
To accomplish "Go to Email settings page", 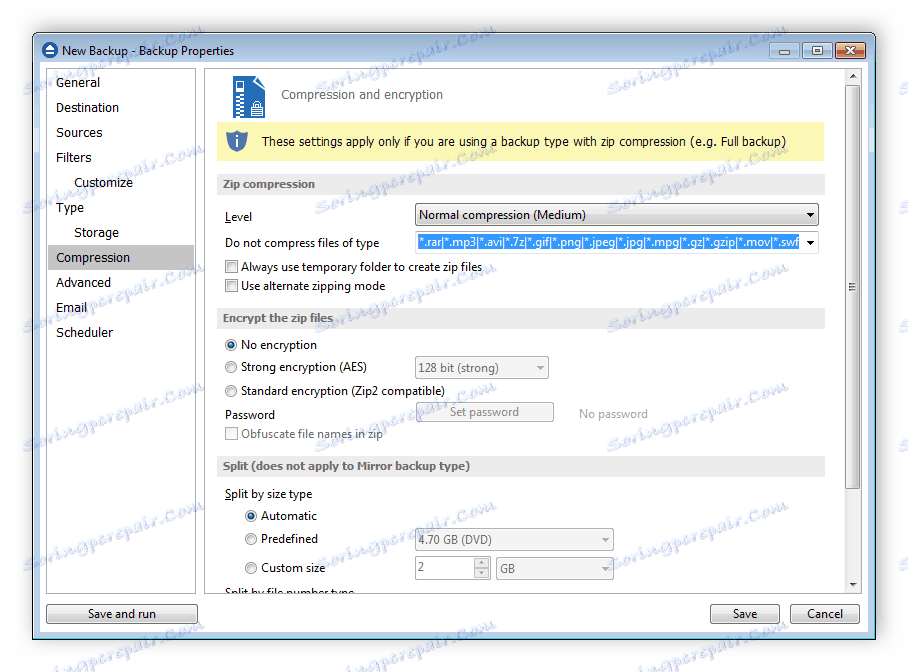I will pyautogui.click(x=71, y=307).
